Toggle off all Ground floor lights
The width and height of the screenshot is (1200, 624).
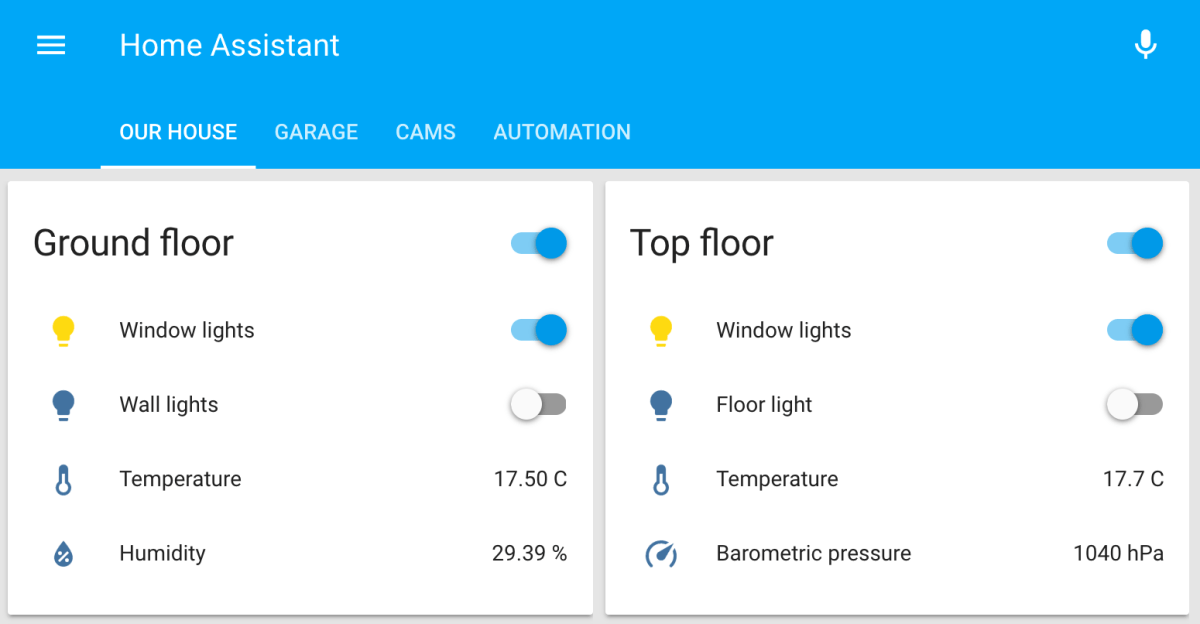[539, 243]
